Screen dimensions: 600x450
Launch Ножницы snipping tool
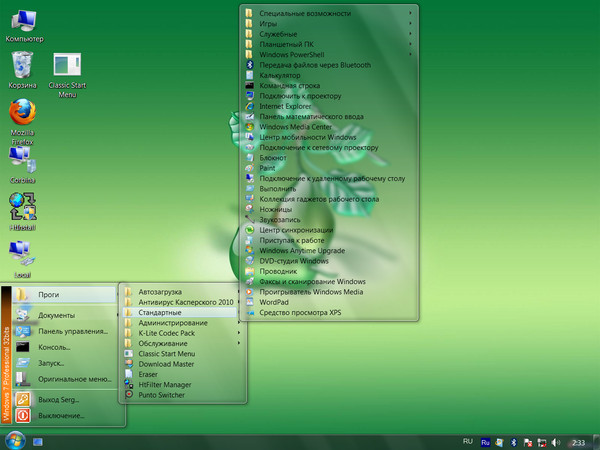[329, 209]
